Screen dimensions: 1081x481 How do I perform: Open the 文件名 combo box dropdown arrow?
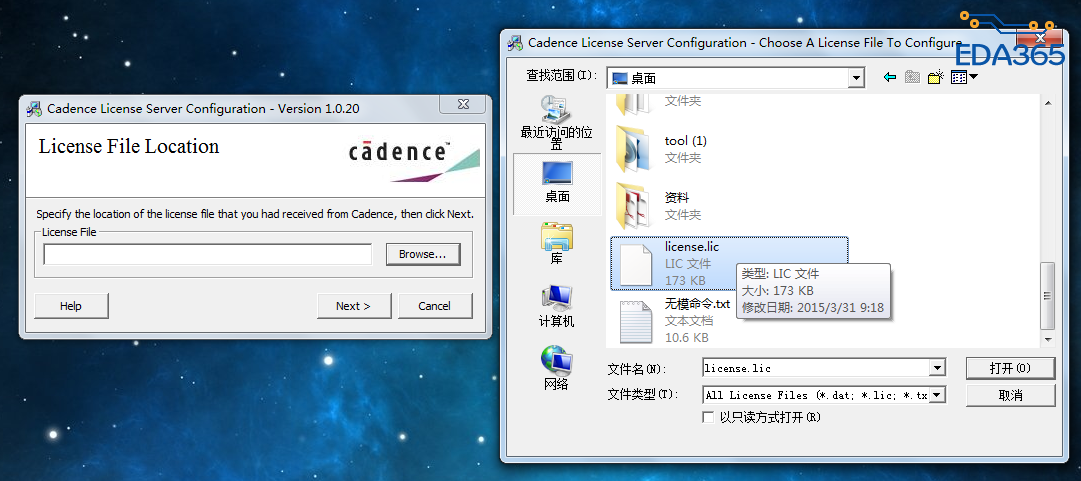(937, 368)
